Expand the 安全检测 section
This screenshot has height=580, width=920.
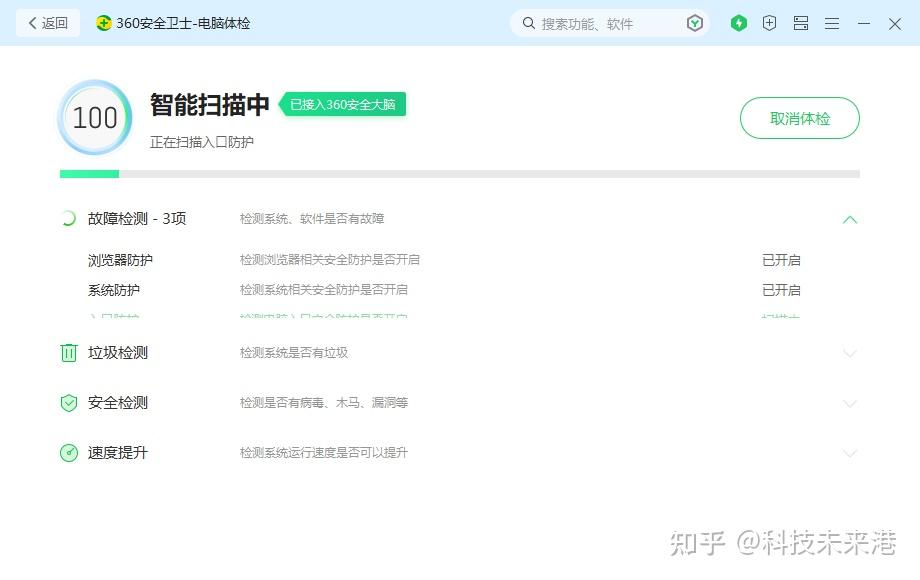click(850, 403)
